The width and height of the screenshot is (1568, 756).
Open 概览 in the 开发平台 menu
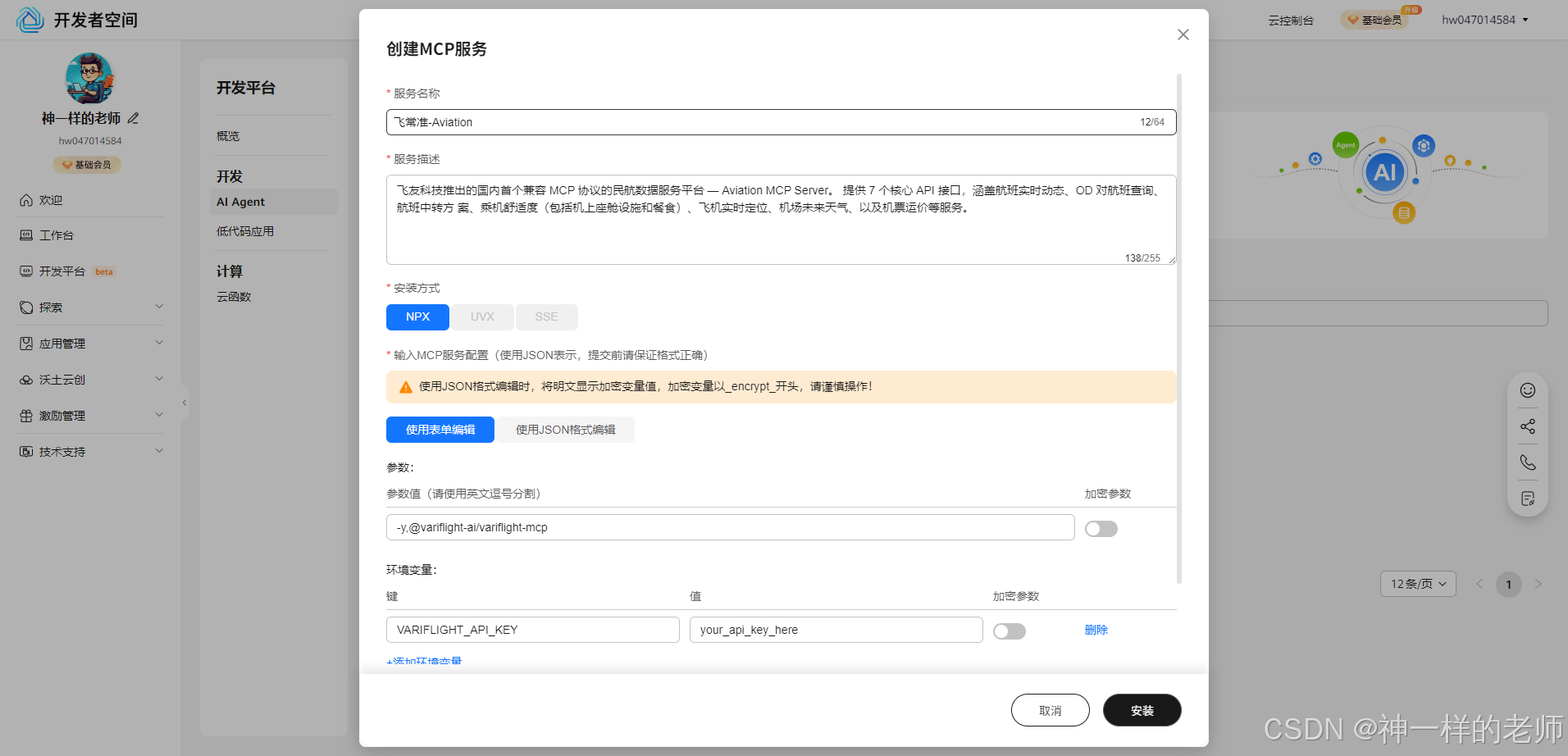[228, 136]
